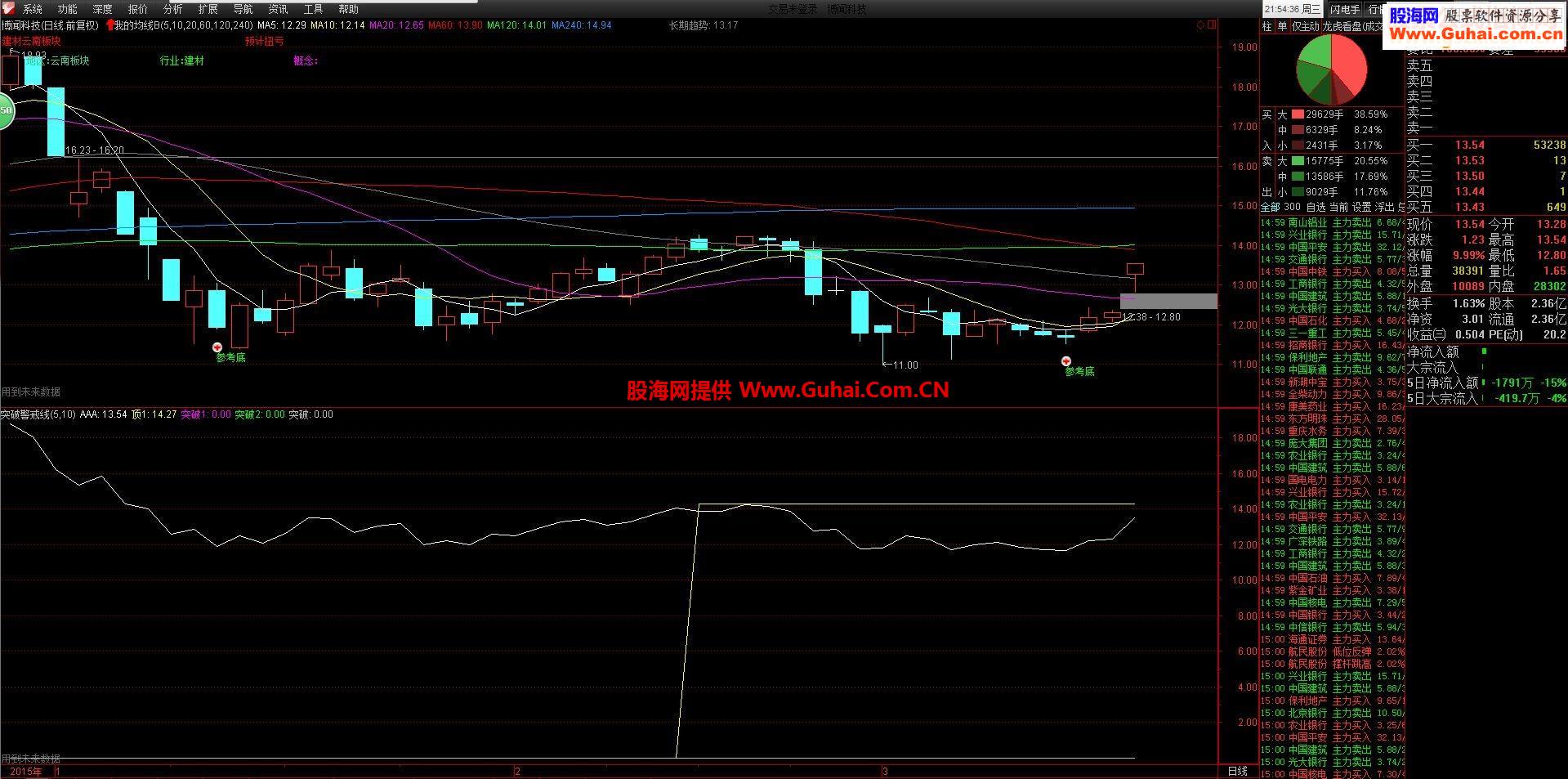Open the 分析 menu
The width and height of the screenshot is (1568, 779).
coord(173,9)
